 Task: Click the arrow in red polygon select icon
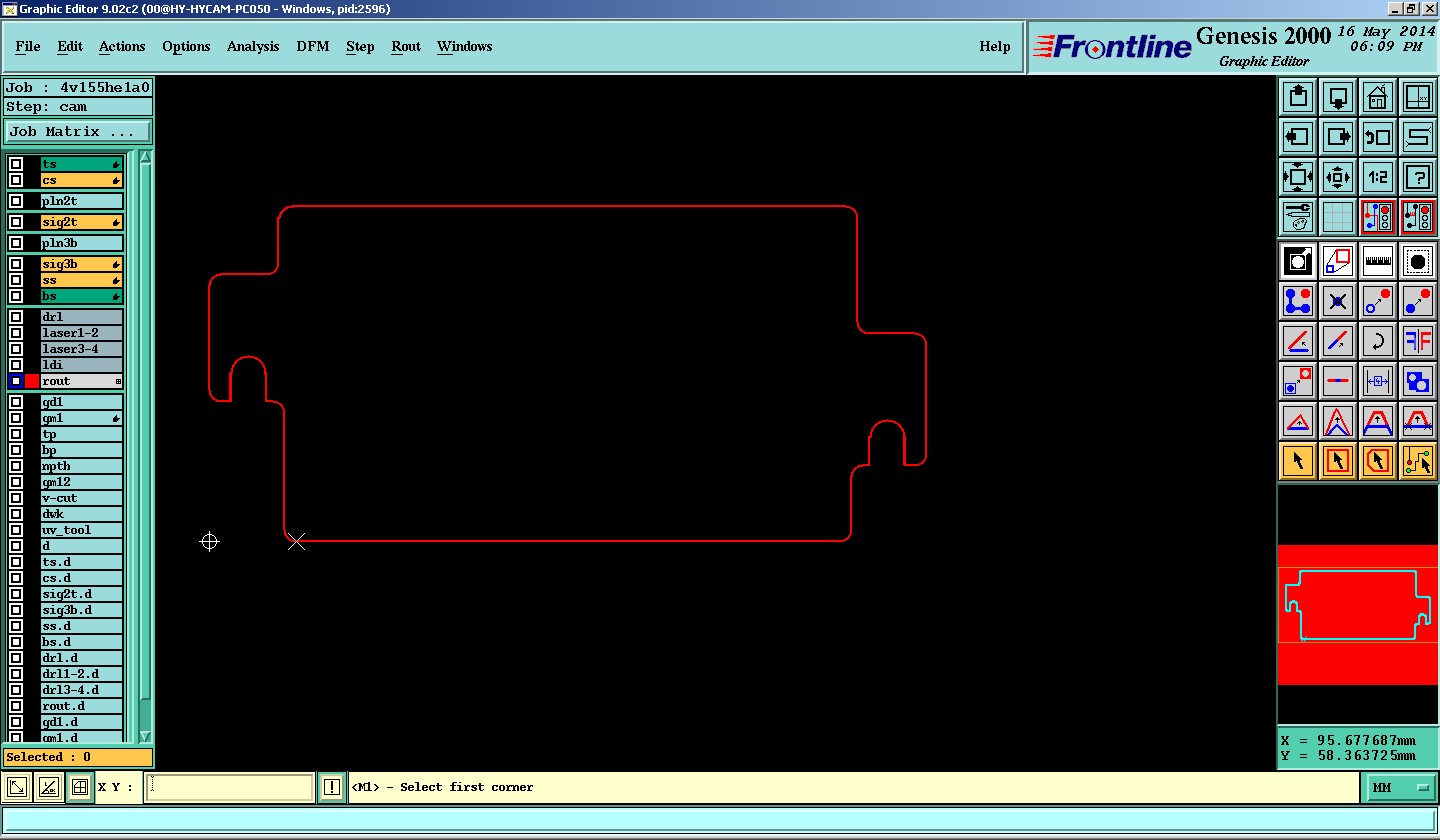pyautogui.click(x=1378, y=461)
